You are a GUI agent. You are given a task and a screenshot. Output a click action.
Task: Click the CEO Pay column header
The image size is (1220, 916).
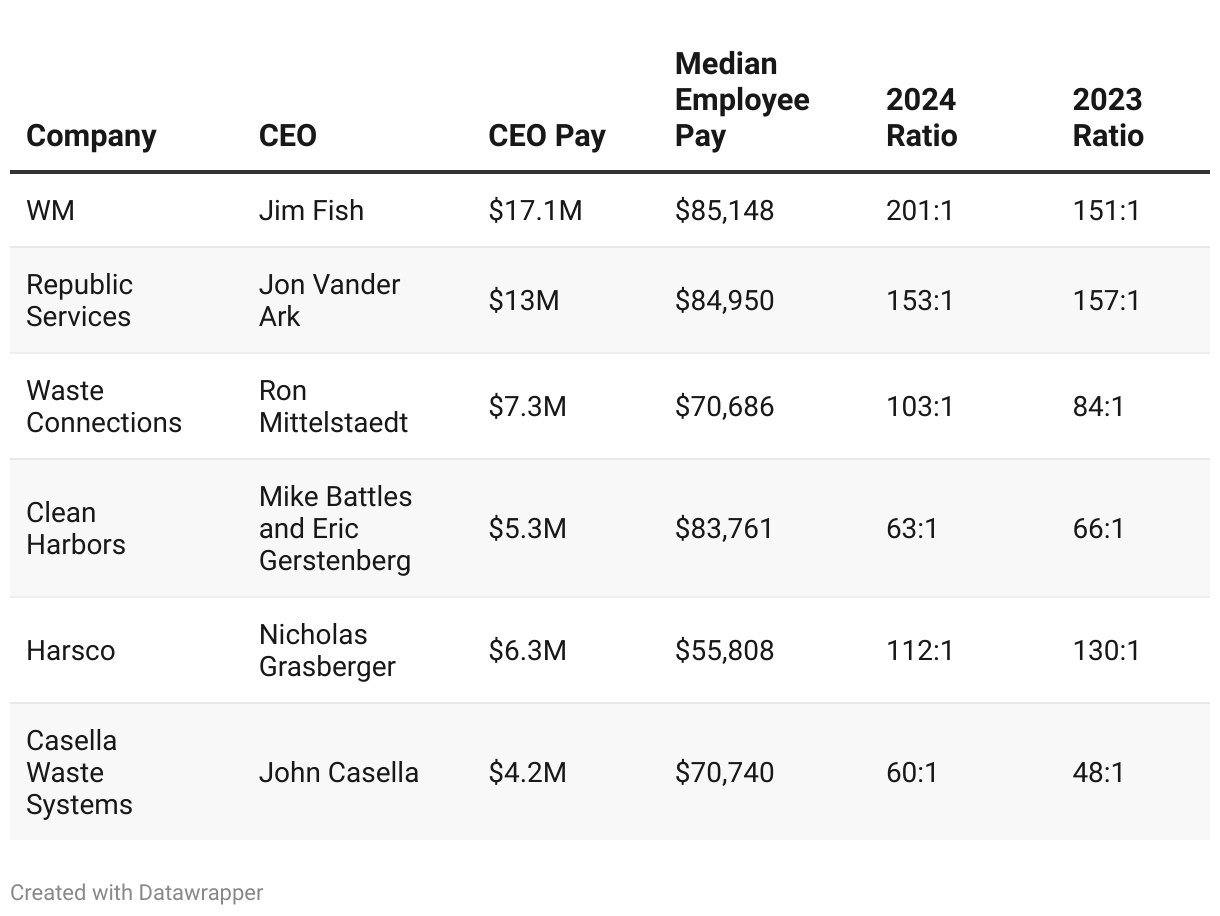point(547,136)
